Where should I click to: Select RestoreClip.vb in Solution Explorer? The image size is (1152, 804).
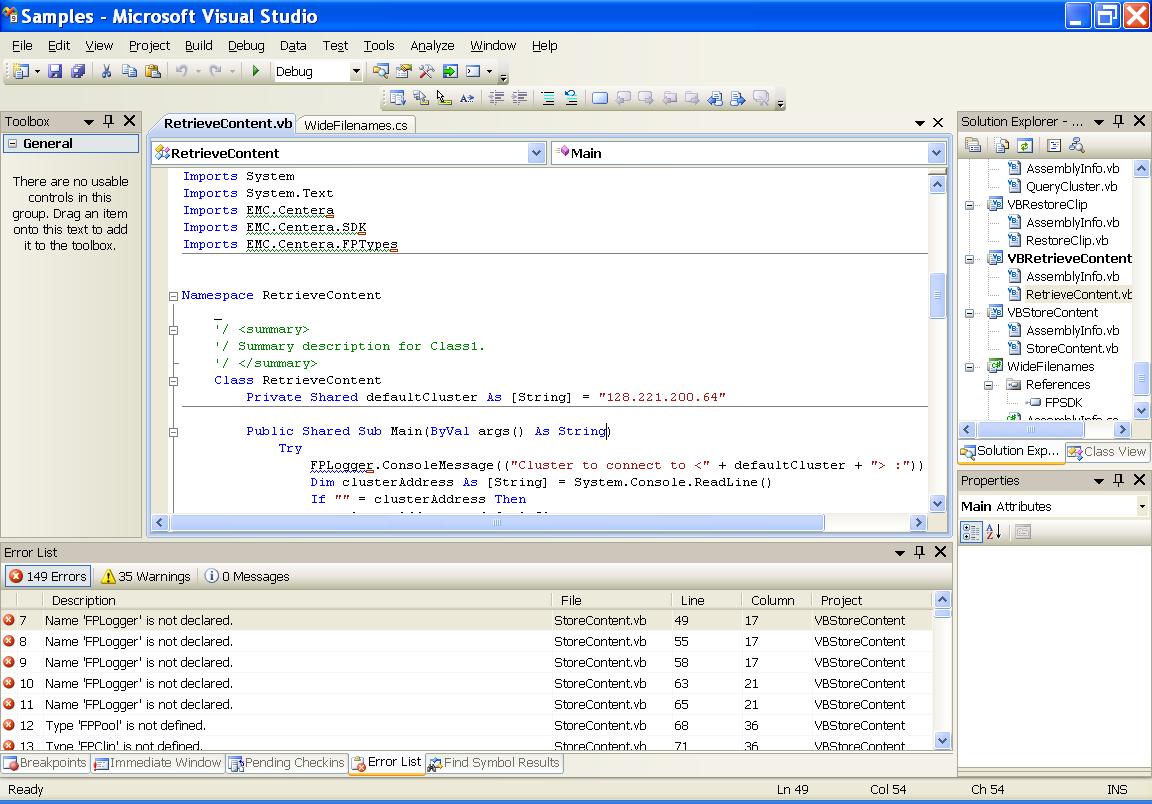(1067, 240)
